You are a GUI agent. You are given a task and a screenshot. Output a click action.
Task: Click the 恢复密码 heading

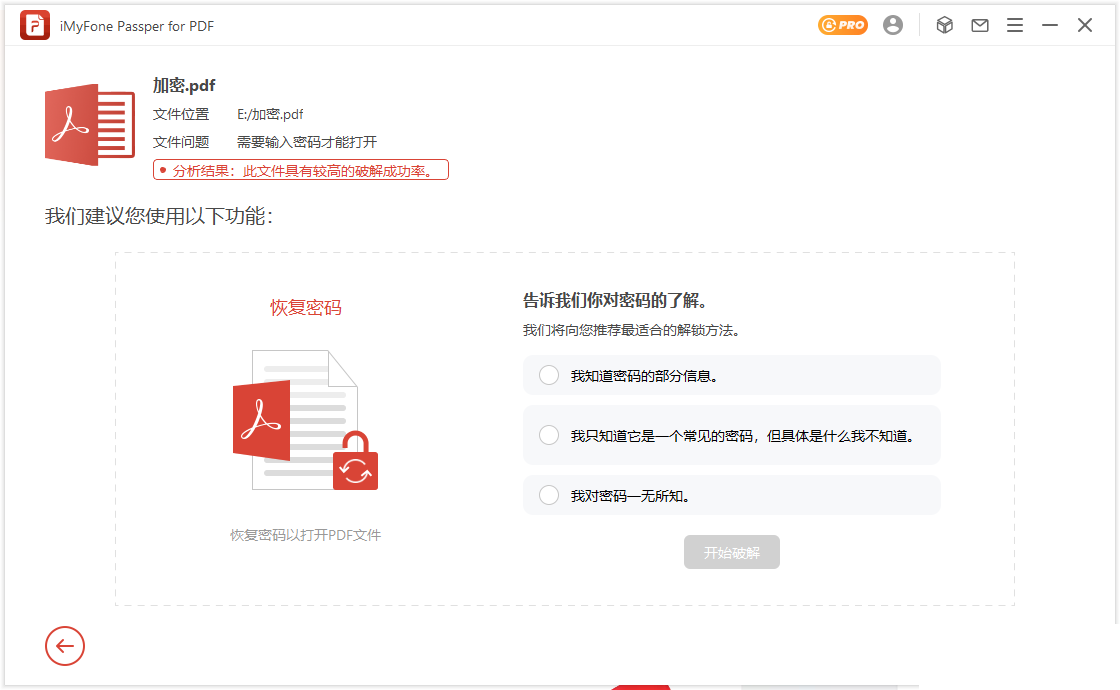click(306, 308)
